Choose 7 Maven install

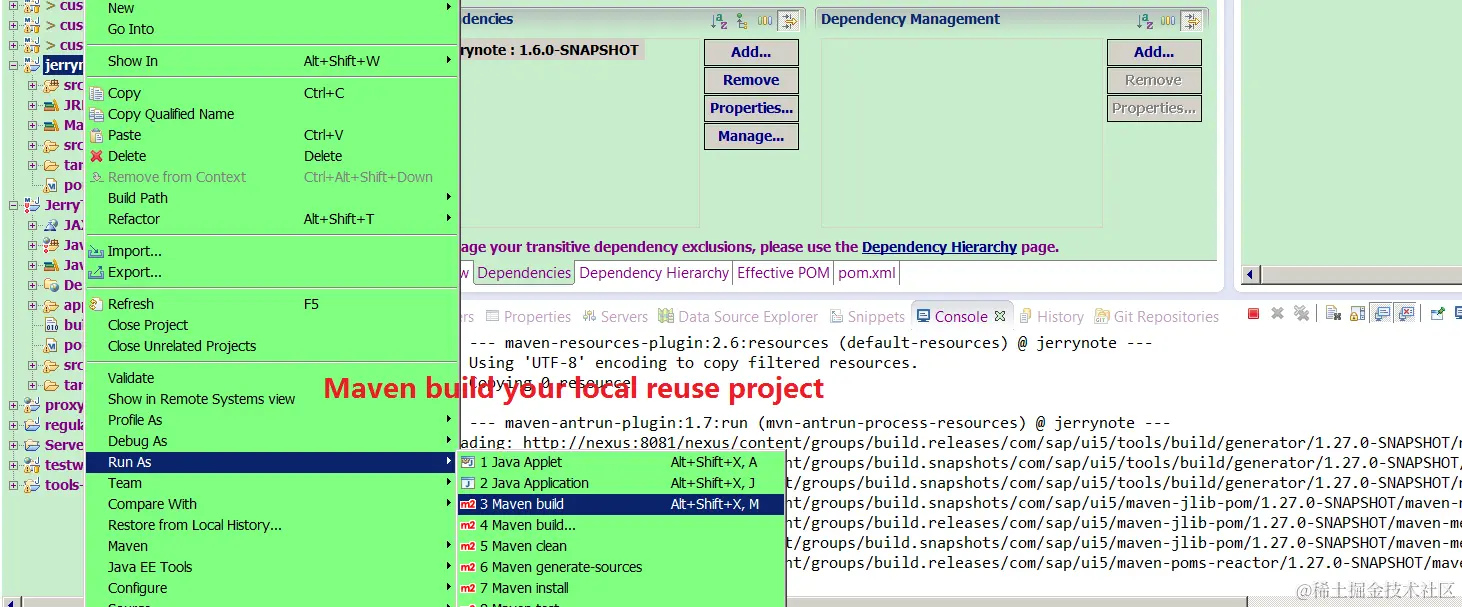621,588
